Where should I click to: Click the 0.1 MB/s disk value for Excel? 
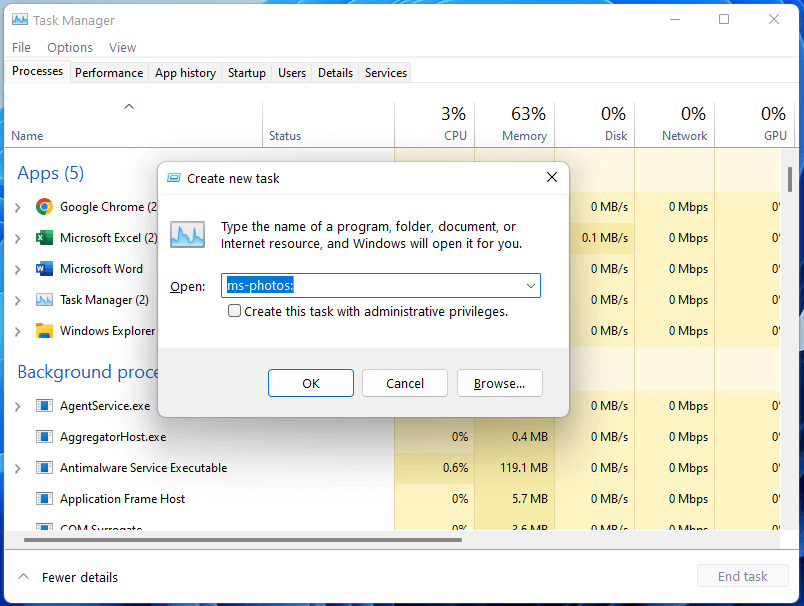(605, 238)
